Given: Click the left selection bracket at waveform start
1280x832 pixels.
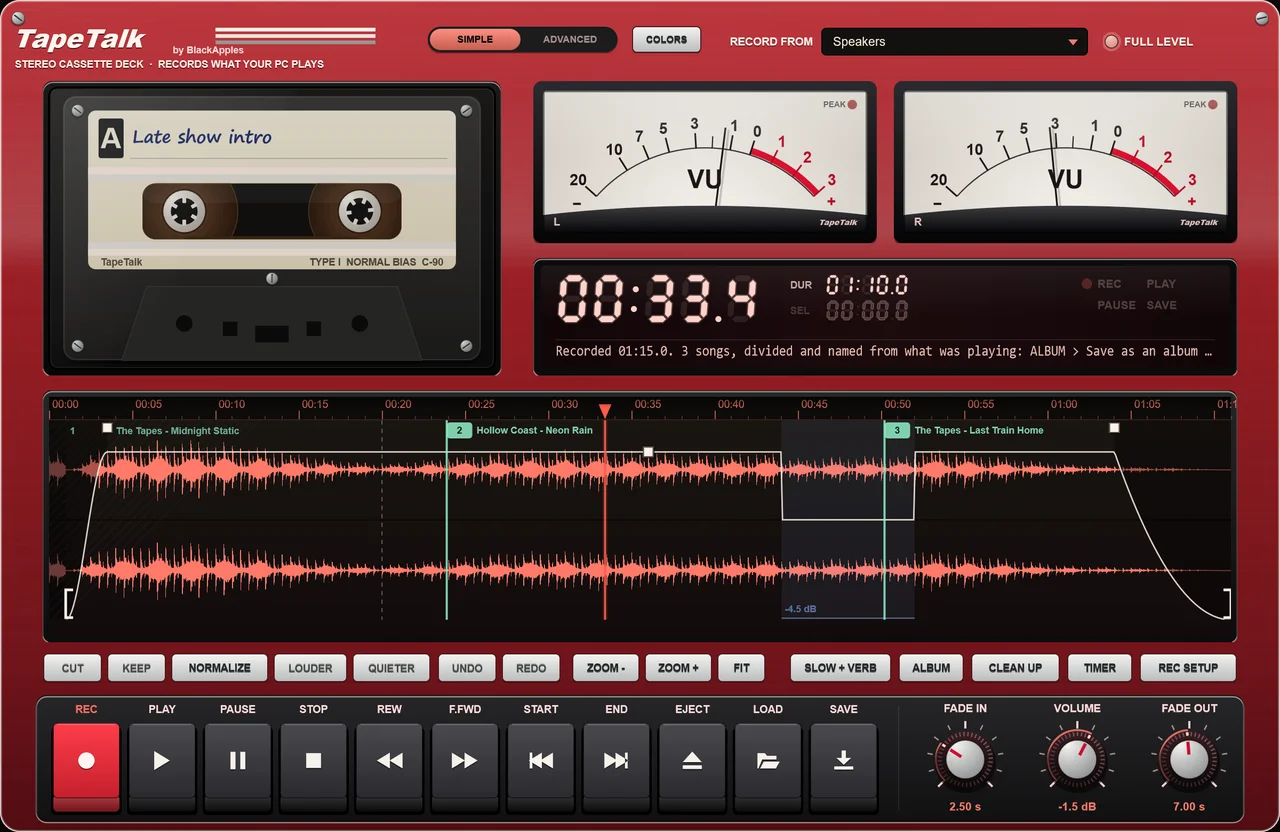Looking at the screenshot, I should pos(69,604).
